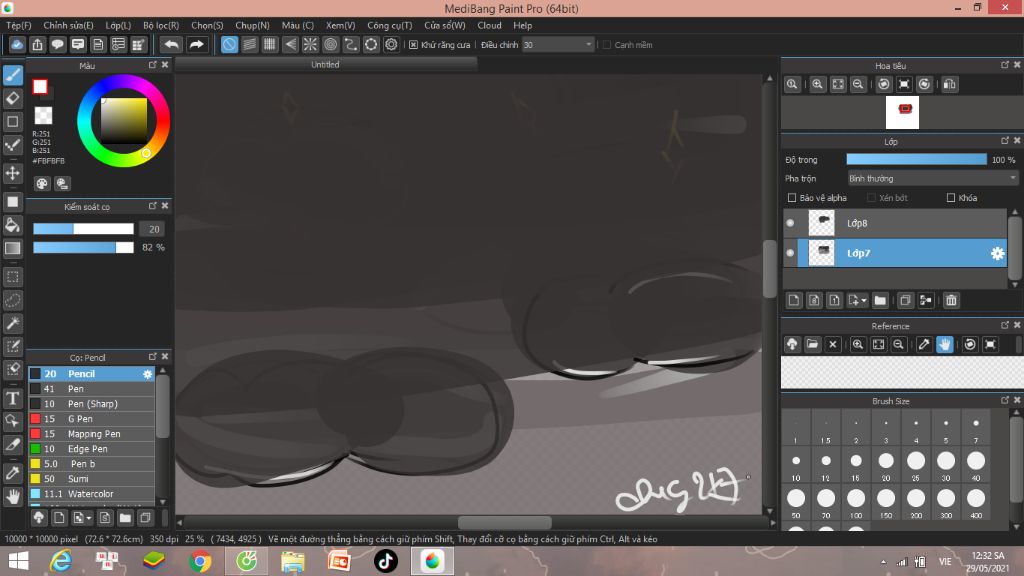
Task: Click the Undo arrow in toolbar
Action: coord(171,44)
